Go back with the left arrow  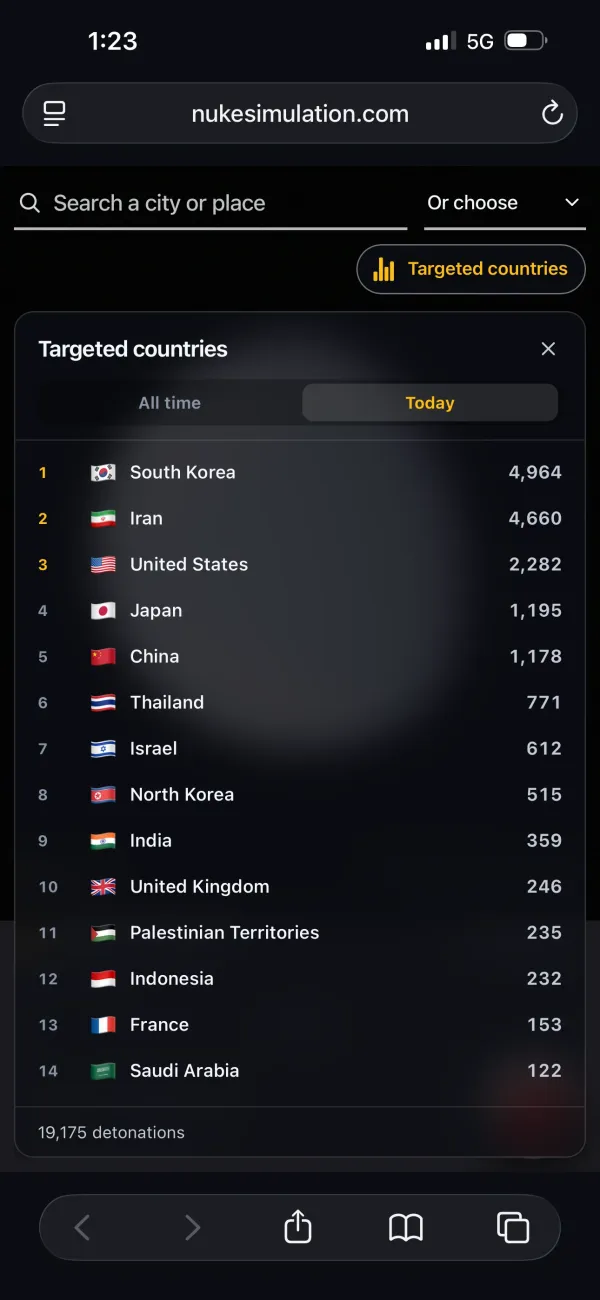(83, 1227)
